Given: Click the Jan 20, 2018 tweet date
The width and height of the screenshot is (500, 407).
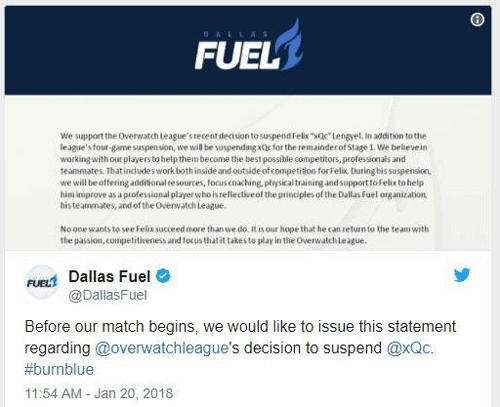Looking at the screenshot, I should pos(134,393).
